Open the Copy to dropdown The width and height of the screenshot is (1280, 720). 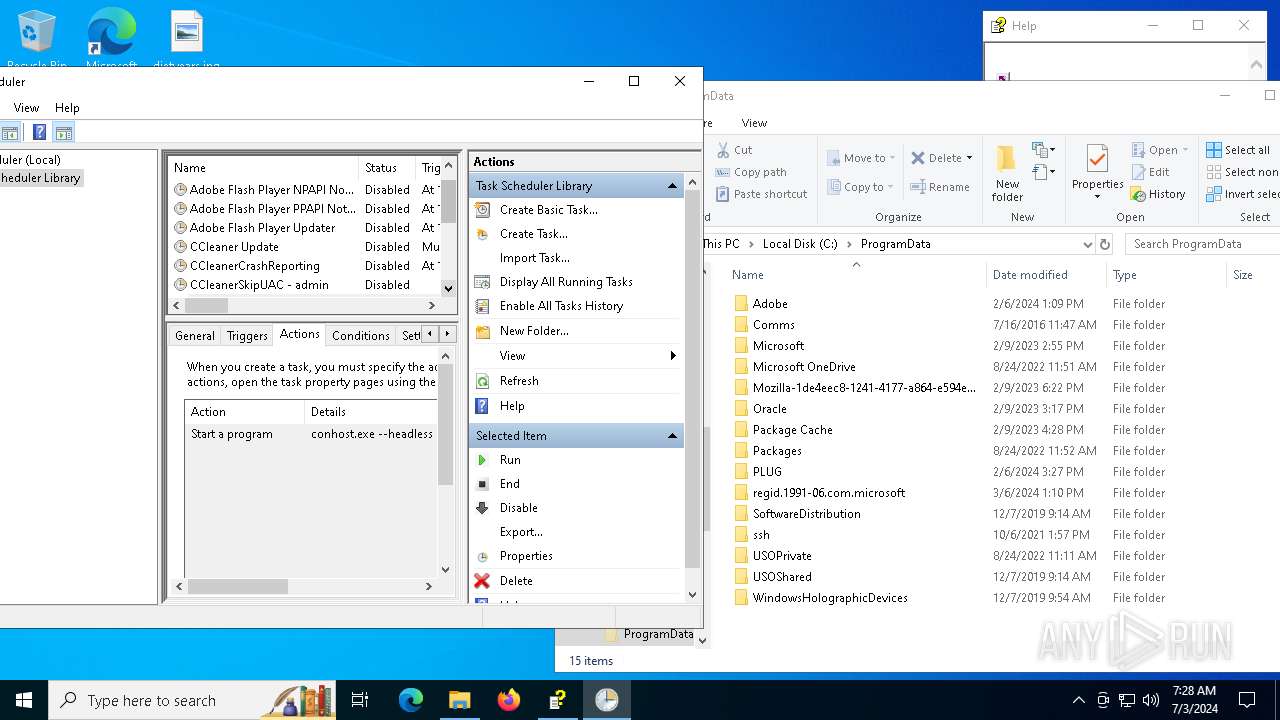(x=860, y=187)
